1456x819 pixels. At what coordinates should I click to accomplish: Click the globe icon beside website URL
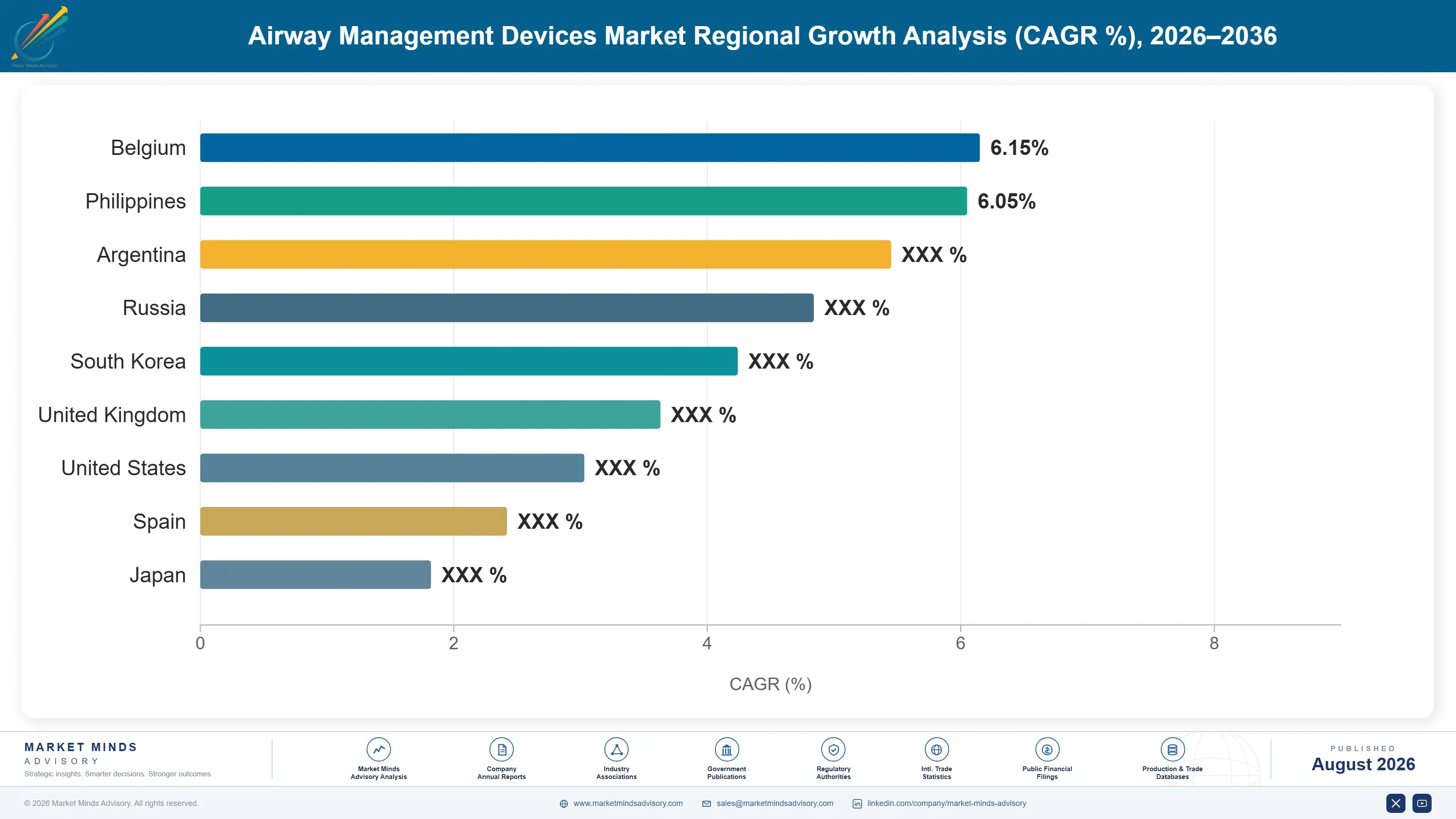[563, 804]
